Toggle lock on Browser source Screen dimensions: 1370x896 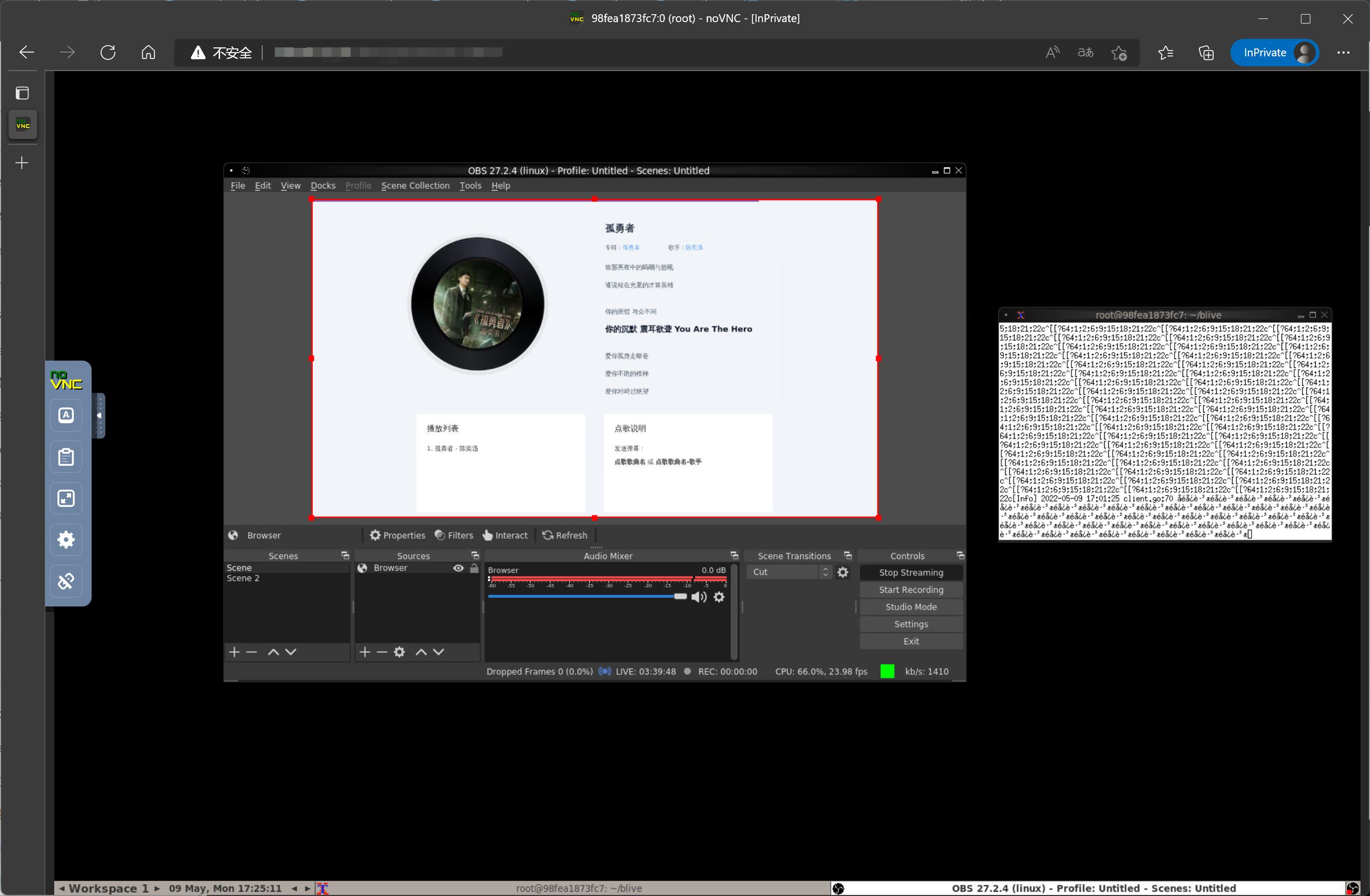click(x=474, y=568)
